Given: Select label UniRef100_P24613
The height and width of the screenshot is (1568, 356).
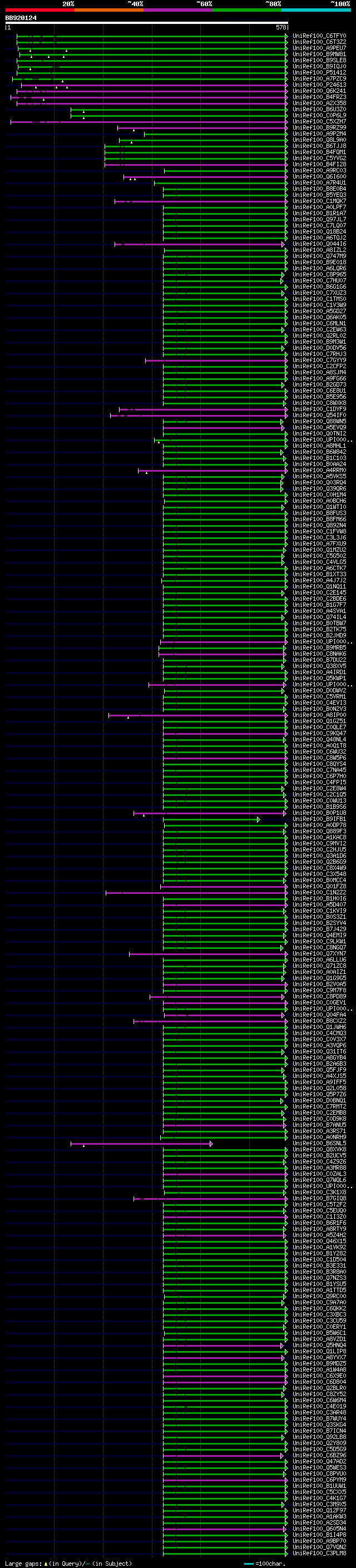Looking at the screenshot, I should click(319, 85).
